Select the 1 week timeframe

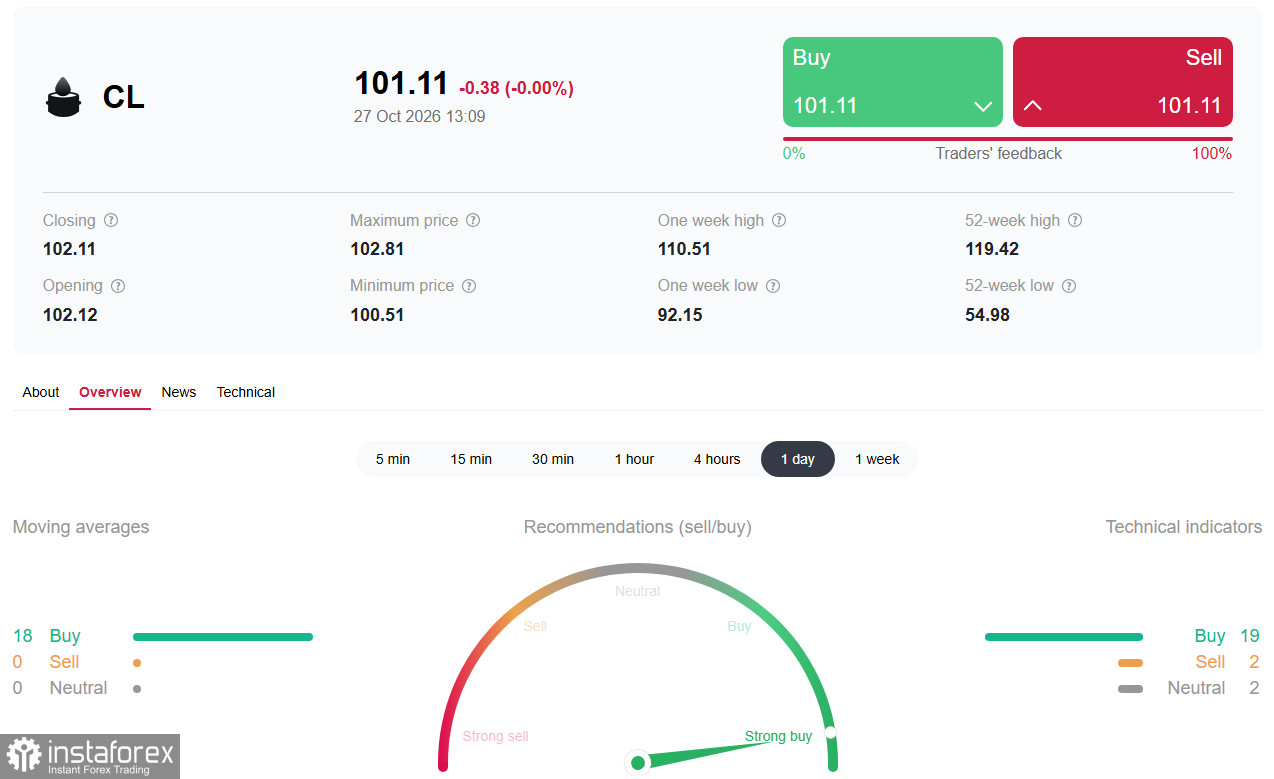877,459
